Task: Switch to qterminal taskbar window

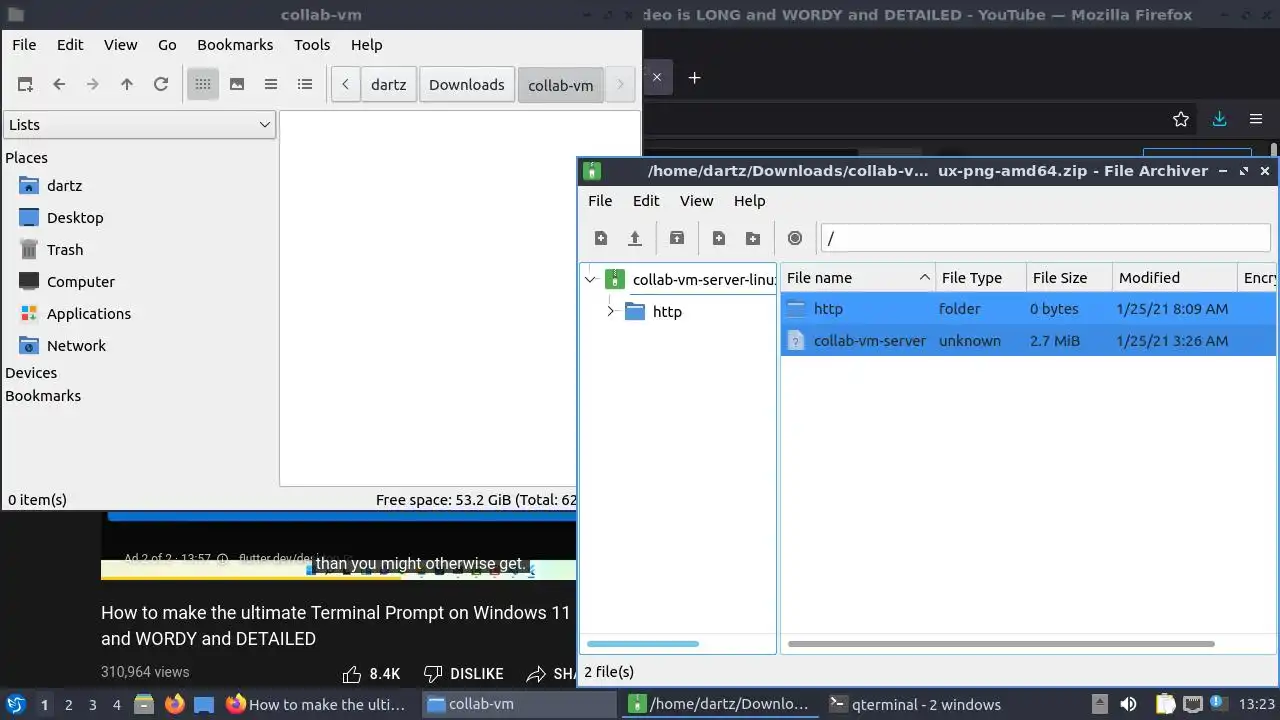Action: (x=916, y=704)
